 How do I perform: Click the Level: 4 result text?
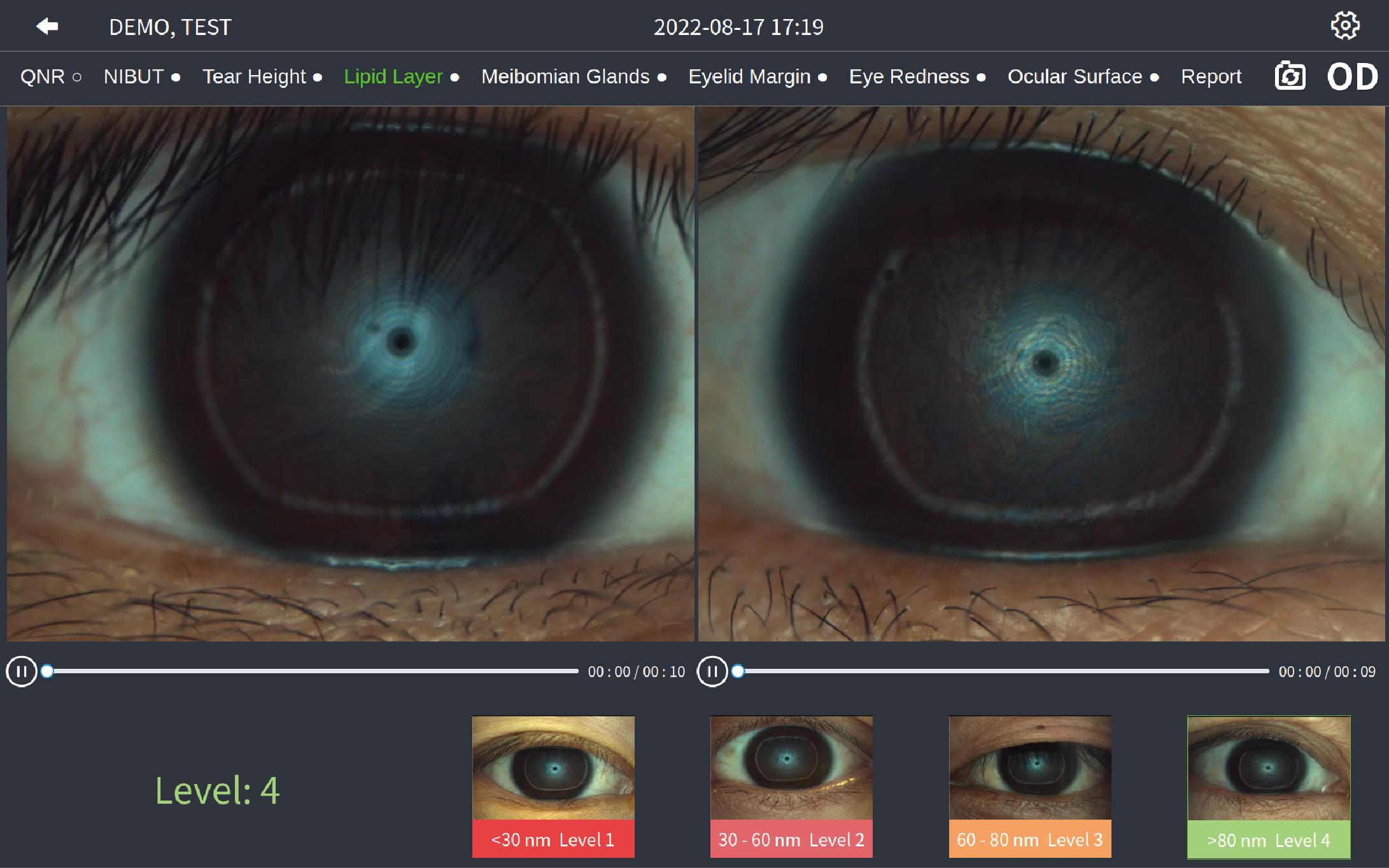coord(217,790)
